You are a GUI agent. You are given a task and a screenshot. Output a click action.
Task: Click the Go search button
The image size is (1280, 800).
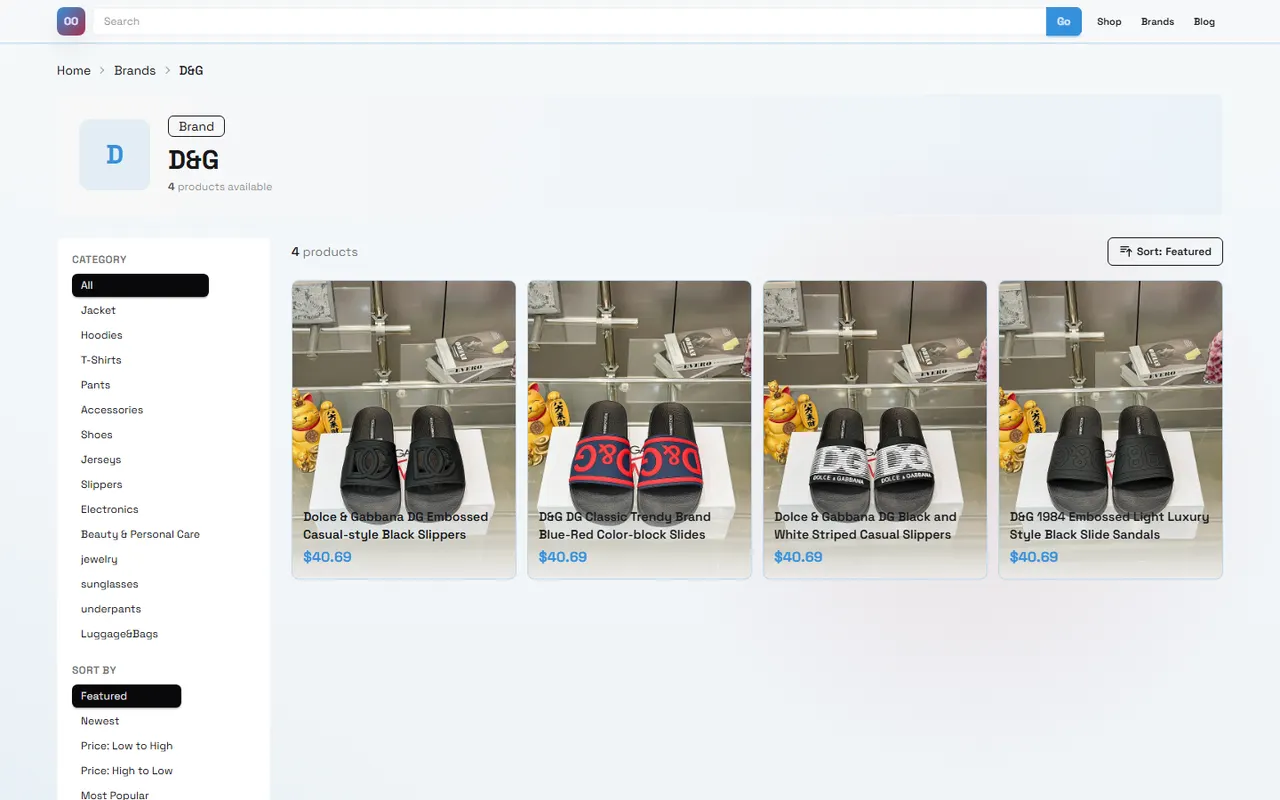tap(1064, 21)
